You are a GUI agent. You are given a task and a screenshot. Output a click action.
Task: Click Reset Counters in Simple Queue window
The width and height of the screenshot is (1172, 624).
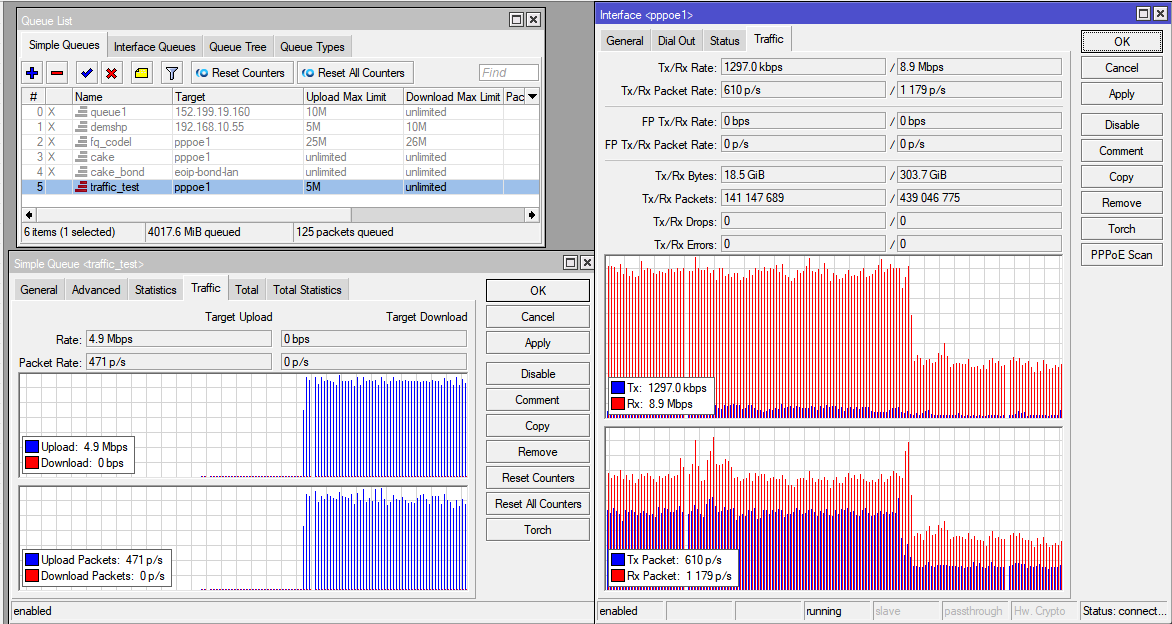tap(537, 478)
